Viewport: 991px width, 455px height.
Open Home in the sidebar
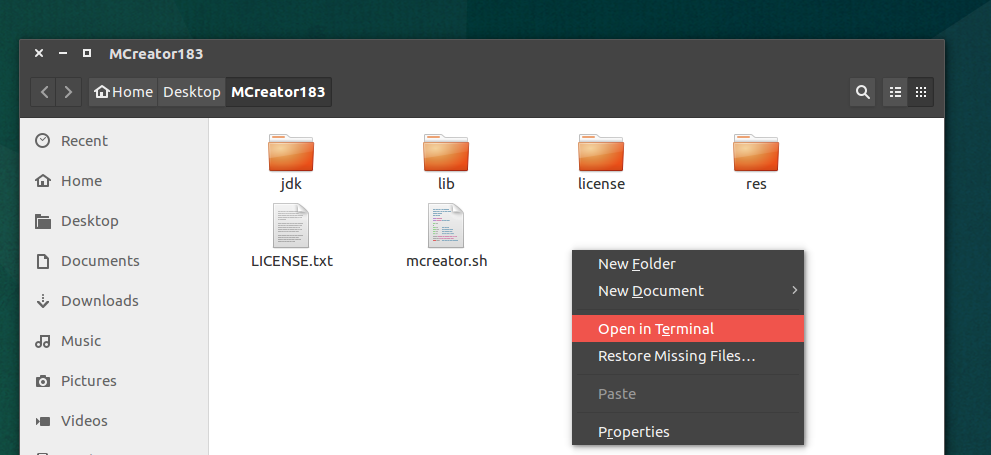(114, 181)
